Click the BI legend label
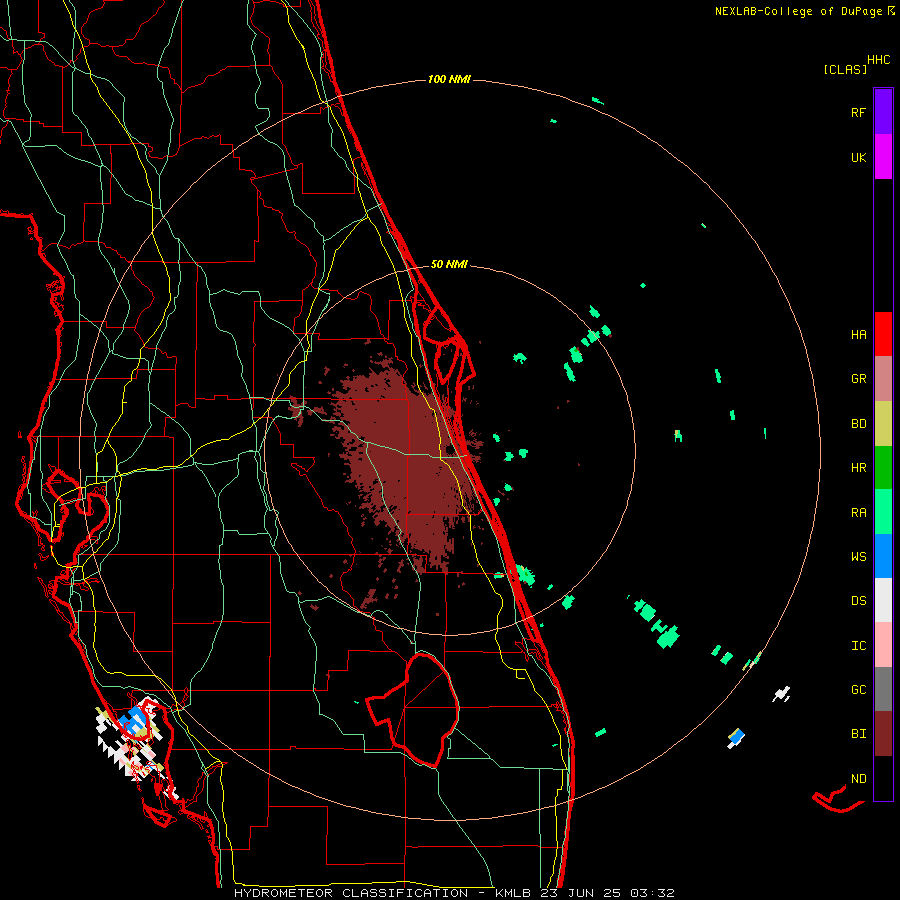 pos(858,734)
